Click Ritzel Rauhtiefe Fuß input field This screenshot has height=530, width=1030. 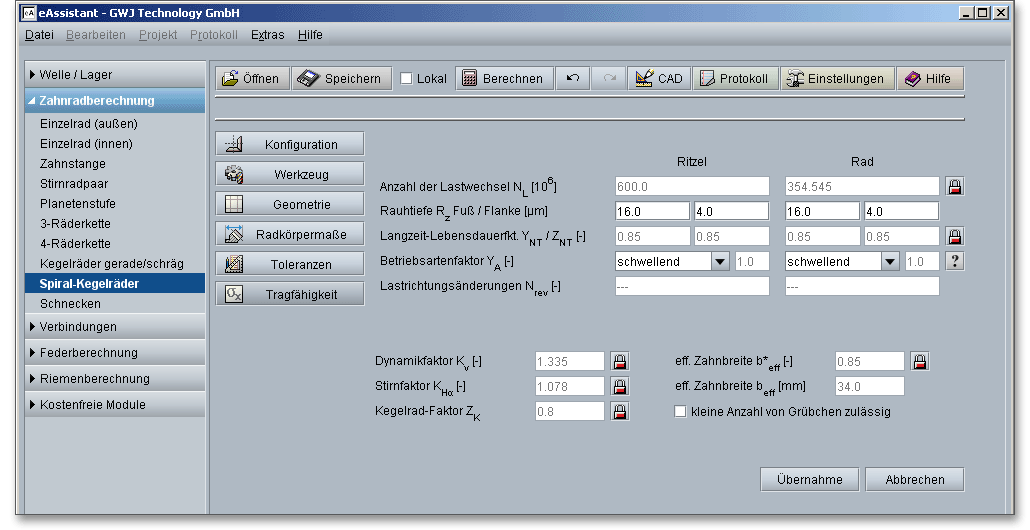pyautogui.click(x=652, y=212)
